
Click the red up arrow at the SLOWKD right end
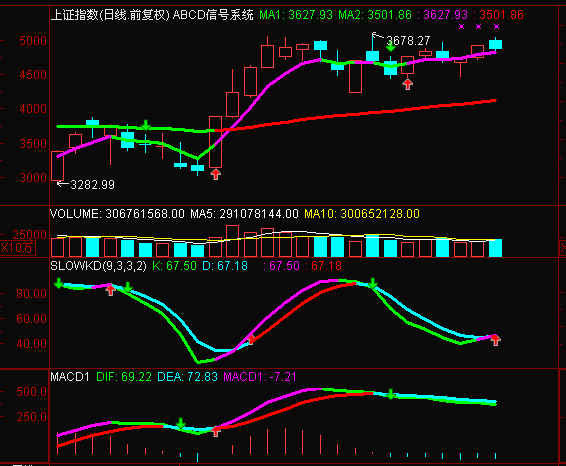coord(495,340)
